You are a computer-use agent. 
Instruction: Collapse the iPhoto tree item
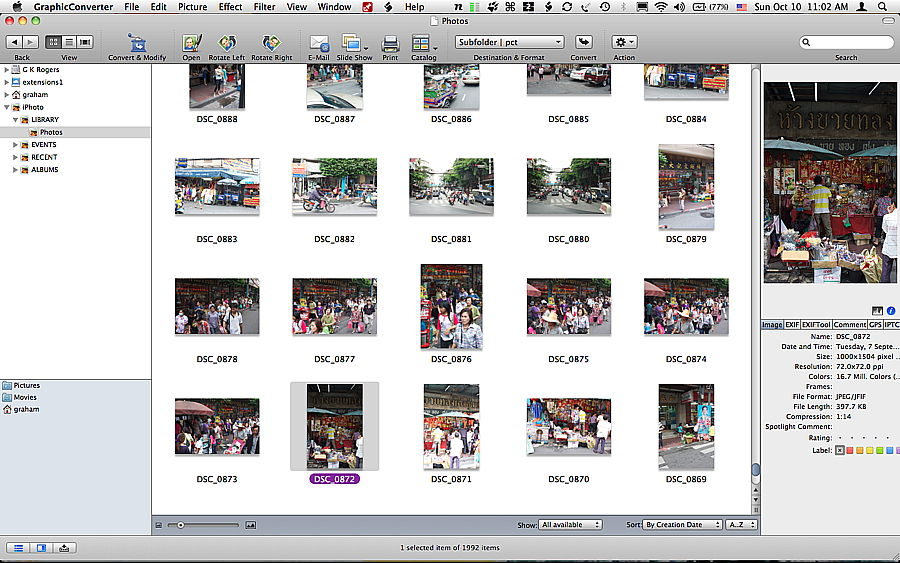point(7,107)
